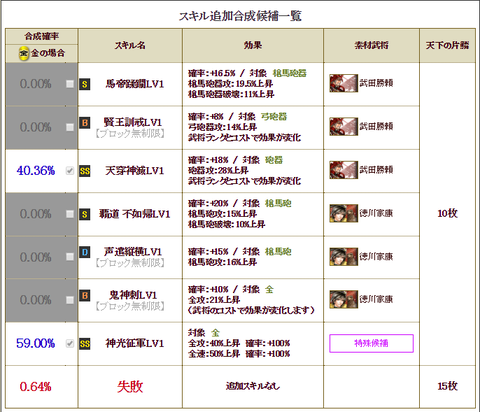Select the 神光征軍LV1 skill name
This screenshot has width=480, height=412.
point(135,343)
